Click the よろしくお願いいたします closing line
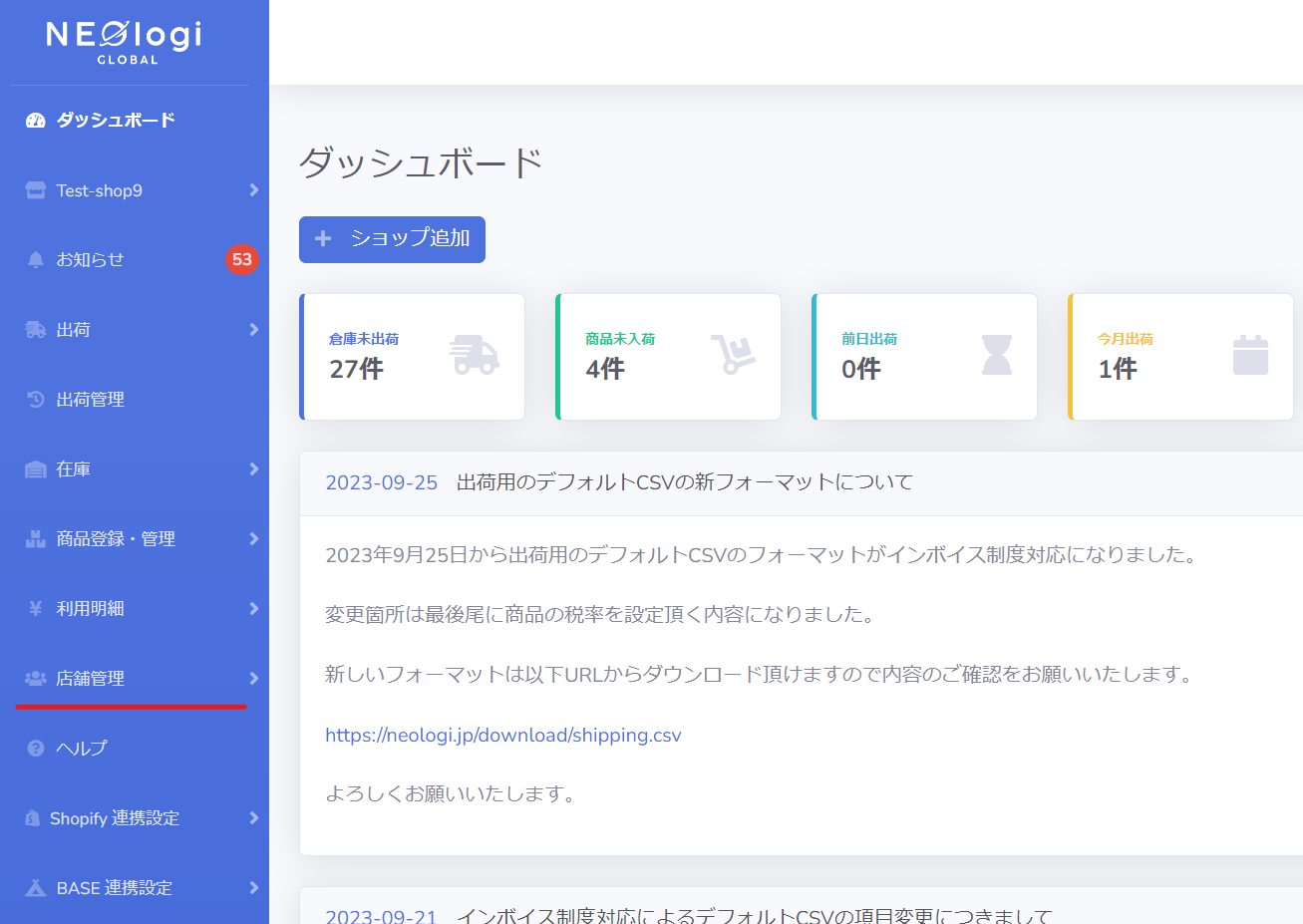The height and width of the screenshot is (924, 1303). (x=451, y=794)
